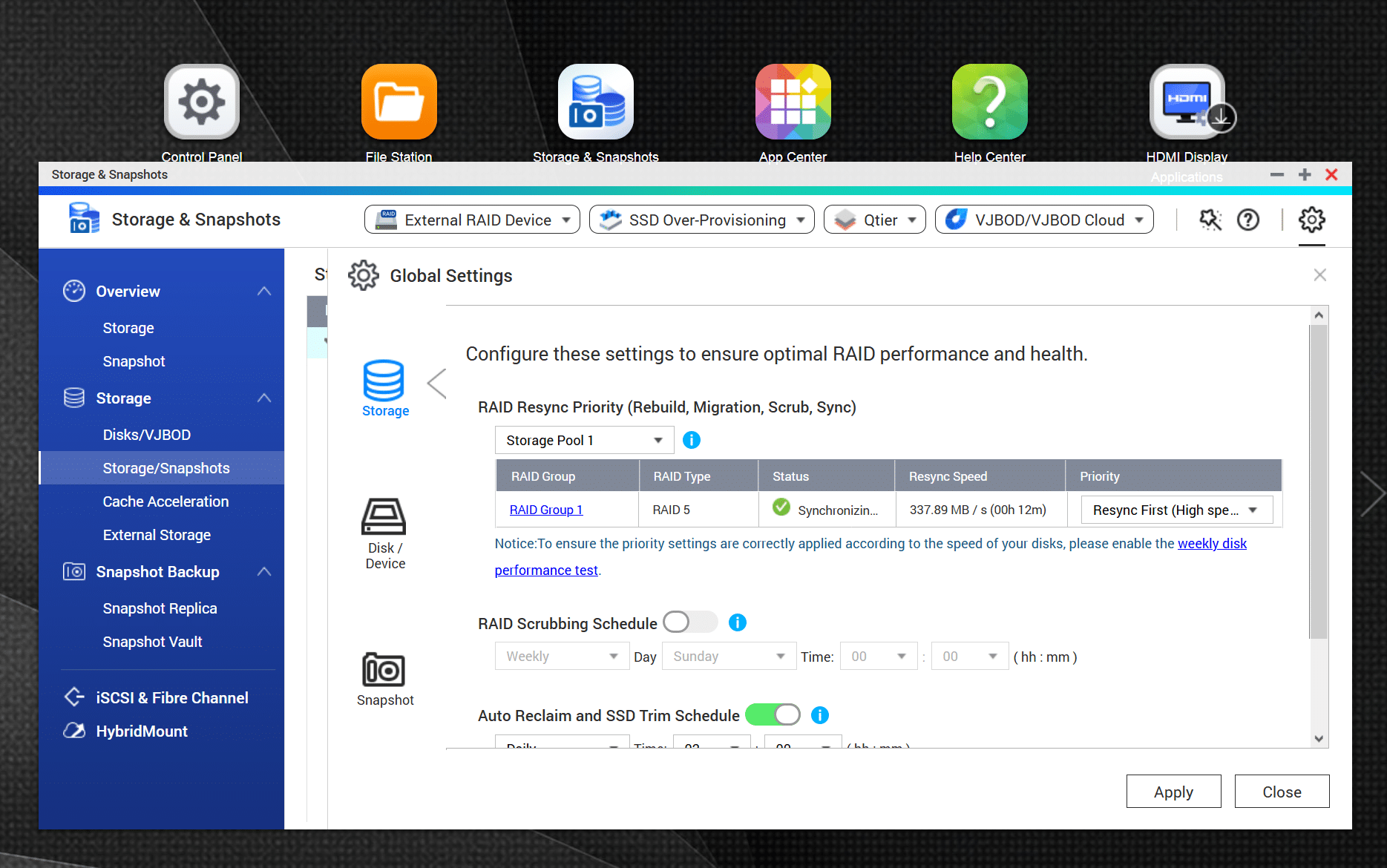Click info icon next to Storage Pool dropdown
Viewport: 1387px width, 868px height.
(x=691, y=441)
